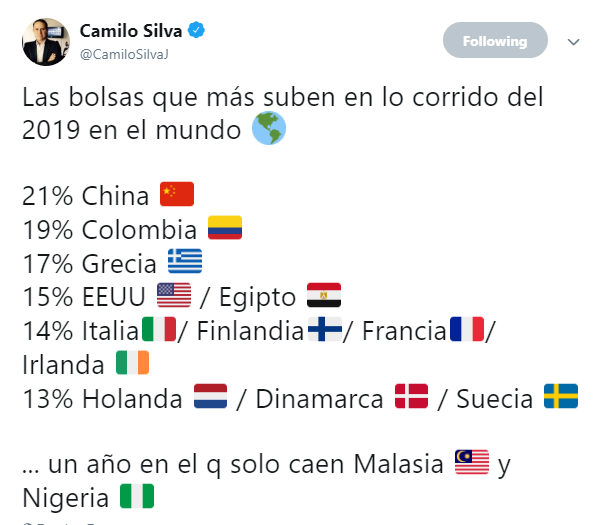
Task: Click the @CamiloSilvaJ handle
Action: coord(123,53)
